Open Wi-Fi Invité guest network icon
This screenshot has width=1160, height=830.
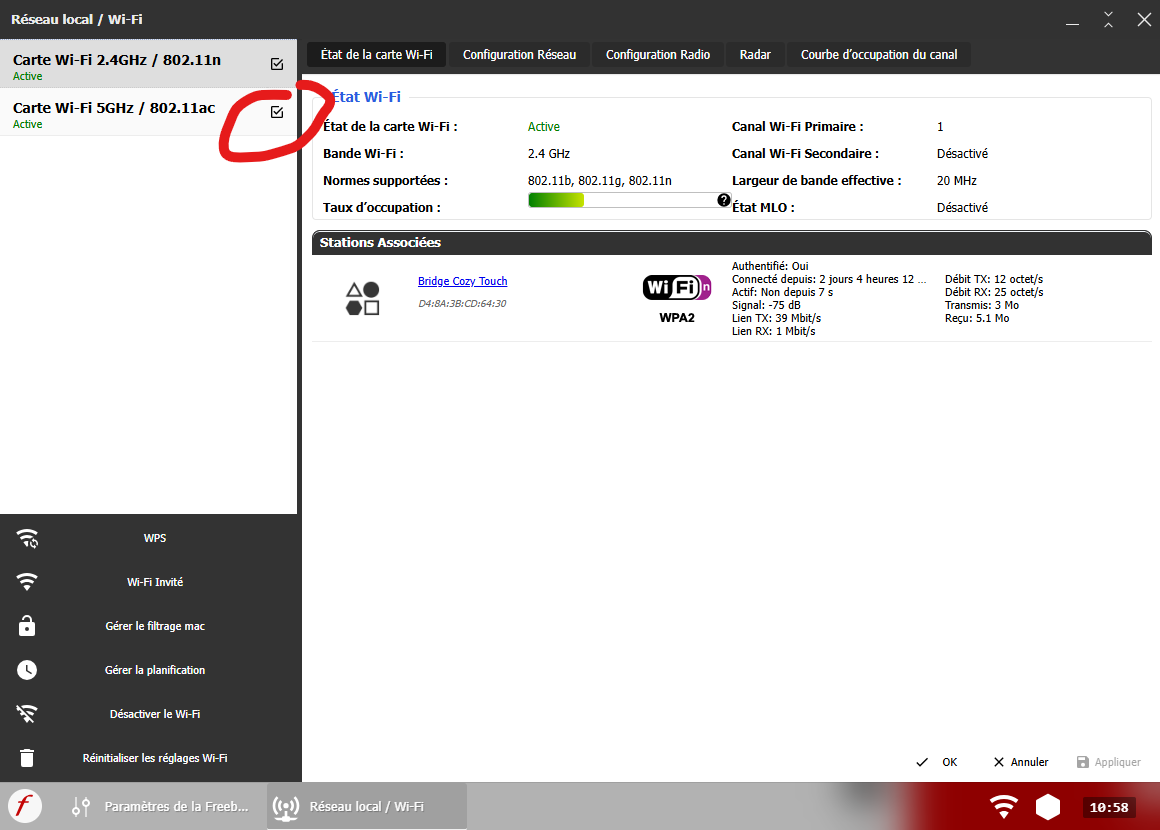(27, 582)
